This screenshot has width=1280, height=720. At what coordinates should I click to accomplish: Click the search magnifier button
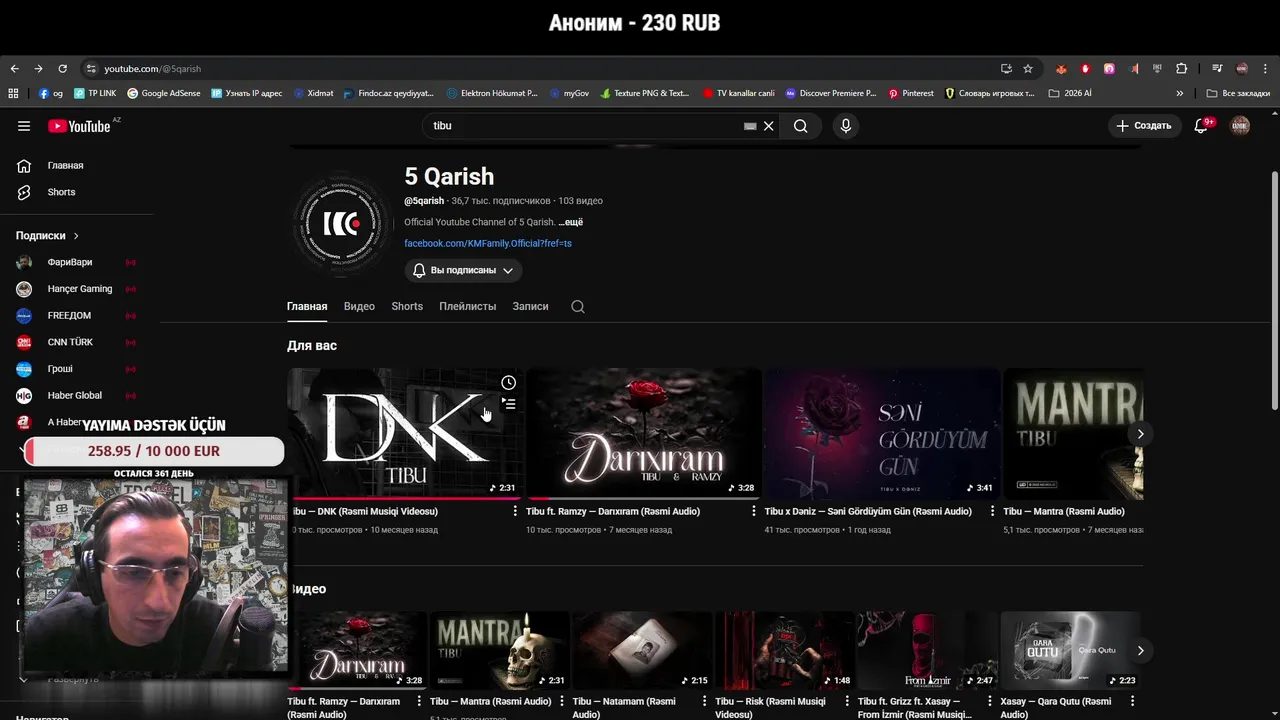coord(800,126)
